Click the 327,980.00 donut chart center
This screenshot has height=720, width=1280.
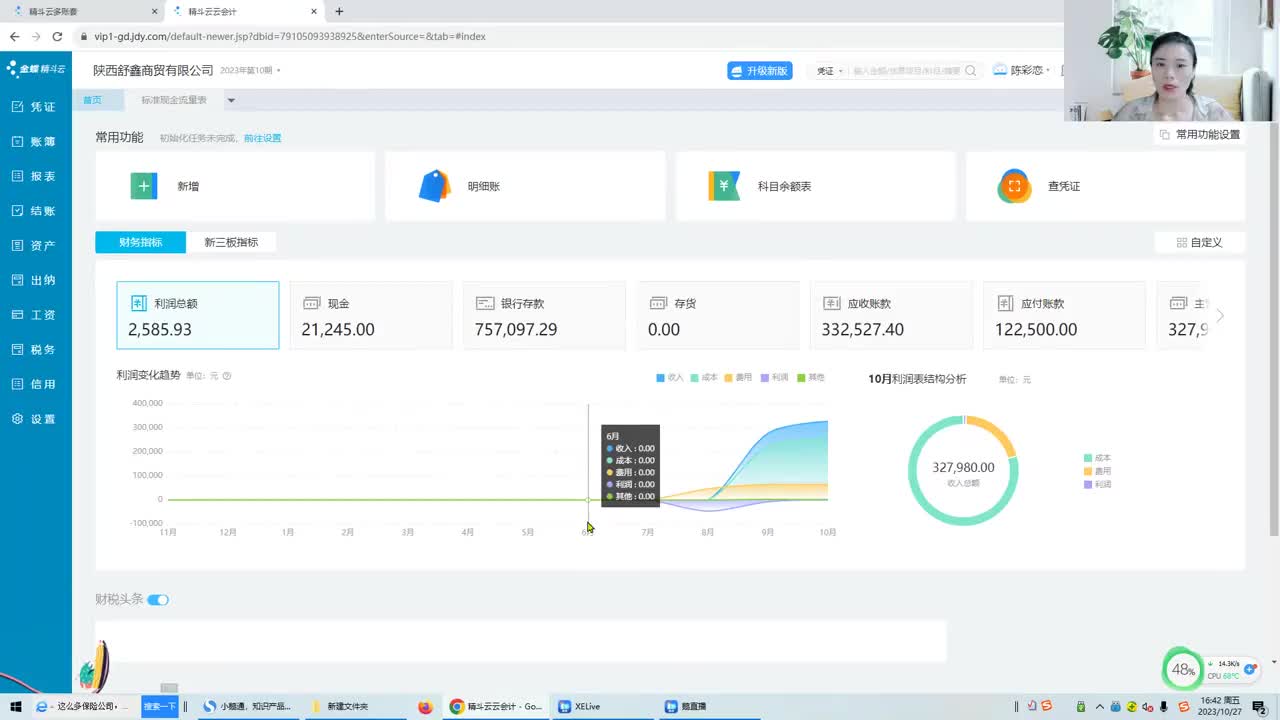click(x=963, y=467)
